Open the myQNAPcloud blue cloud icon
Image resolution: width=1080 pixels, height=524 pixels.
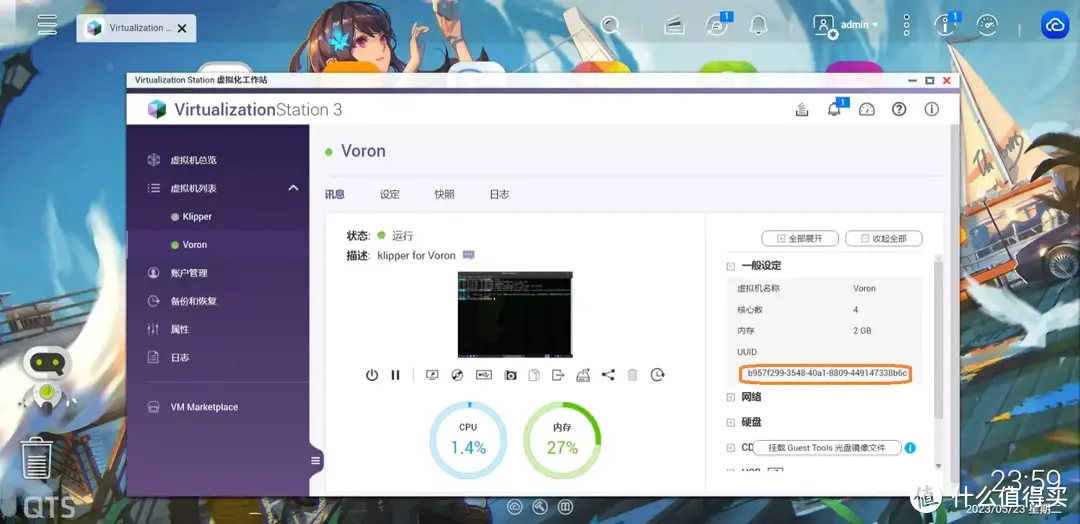[1055, 25]
